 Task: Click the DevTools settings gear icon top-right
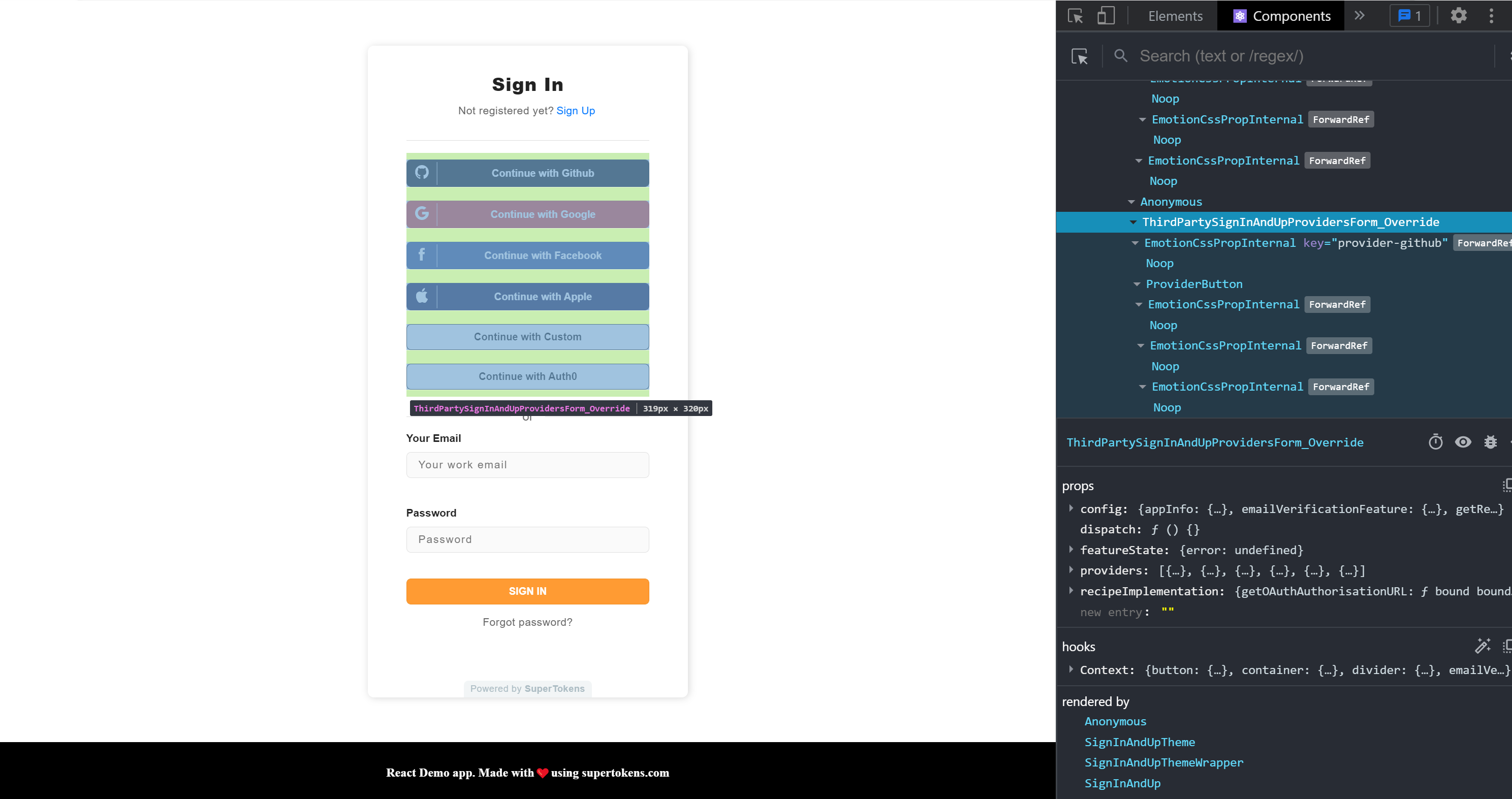[x=1458, y=14]
